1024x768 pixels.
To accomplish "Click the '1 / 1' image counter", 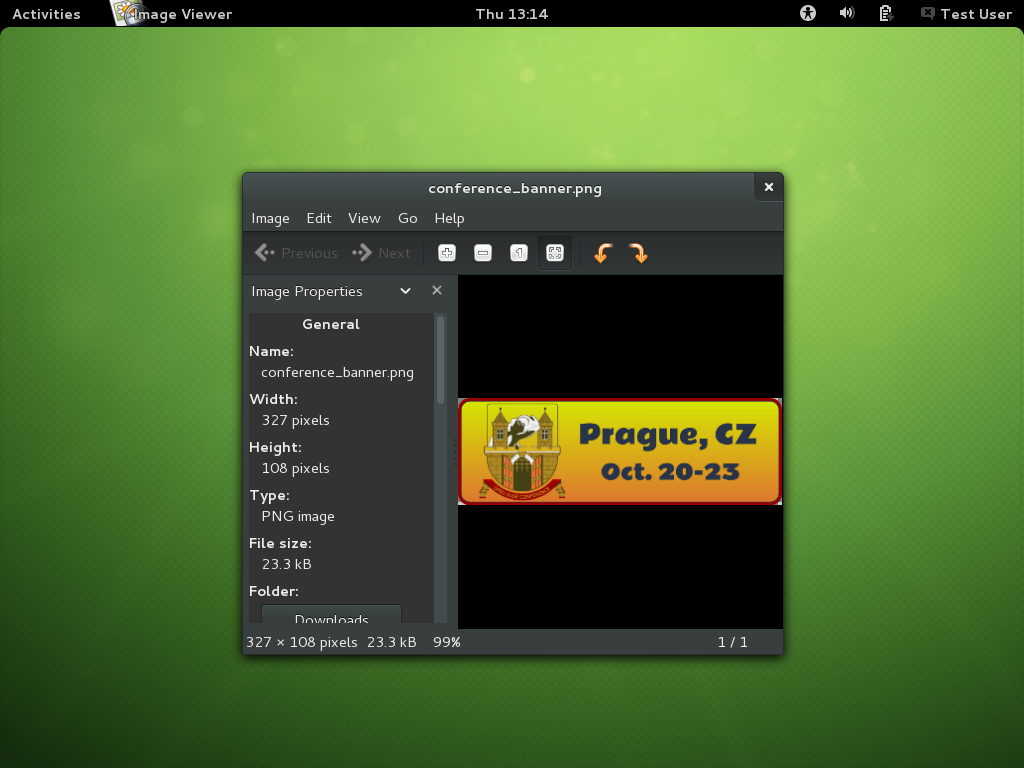I will coord(732,642).
